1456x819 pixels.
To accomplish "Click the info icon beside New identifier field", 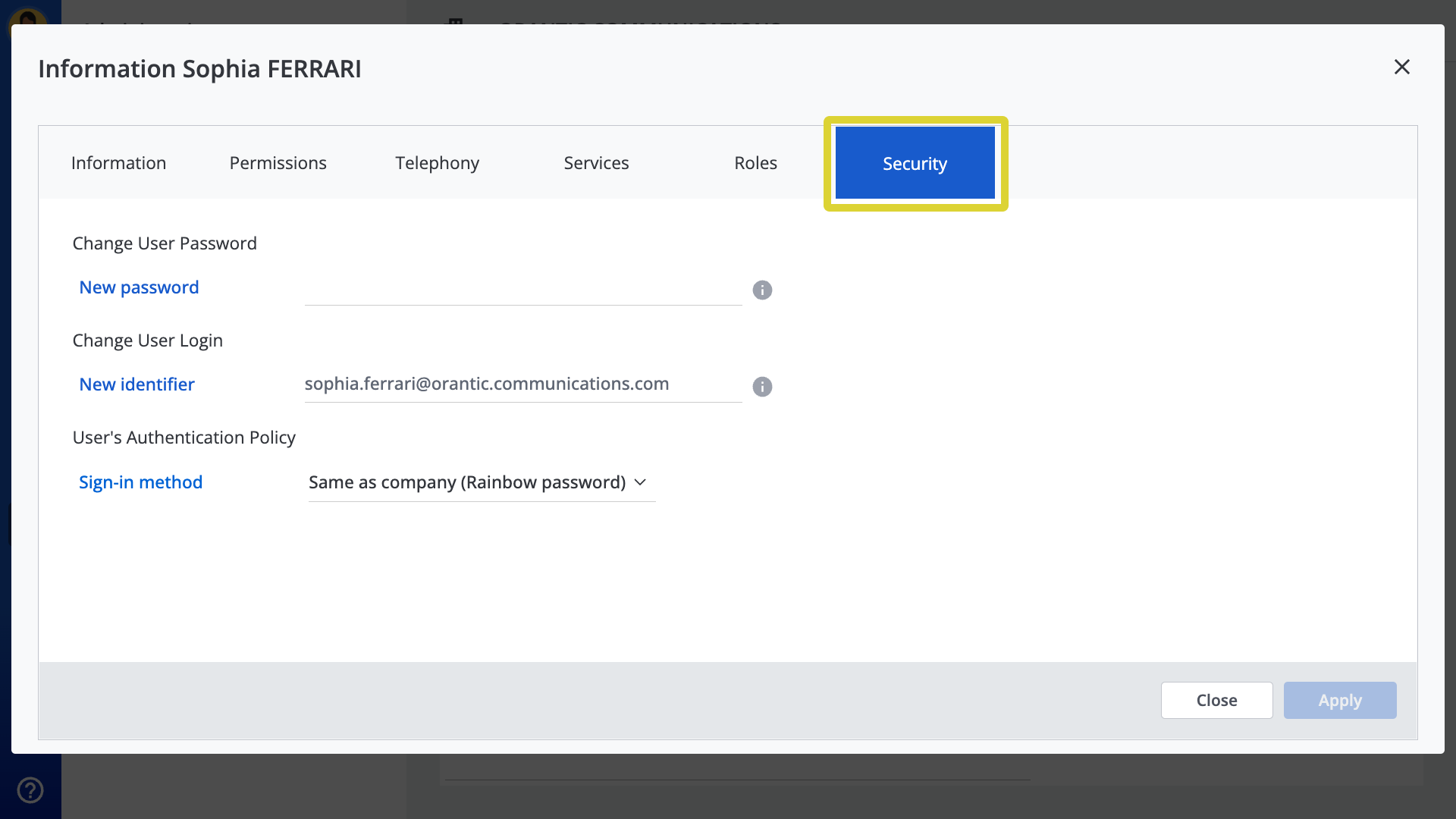I will [762, 387].
